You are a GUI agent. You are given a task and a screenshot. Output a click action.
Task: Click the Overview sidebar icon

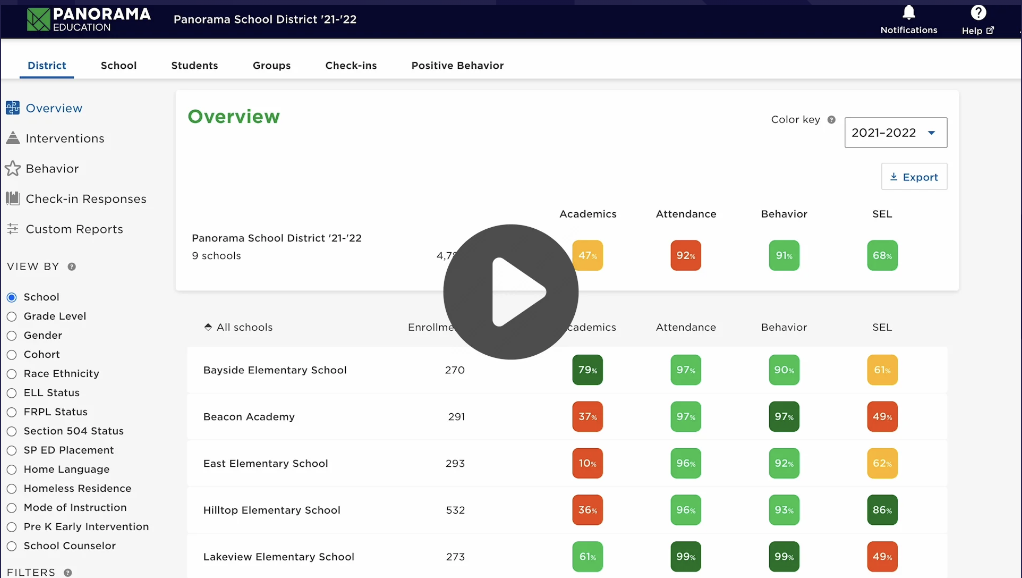(12, 108)
